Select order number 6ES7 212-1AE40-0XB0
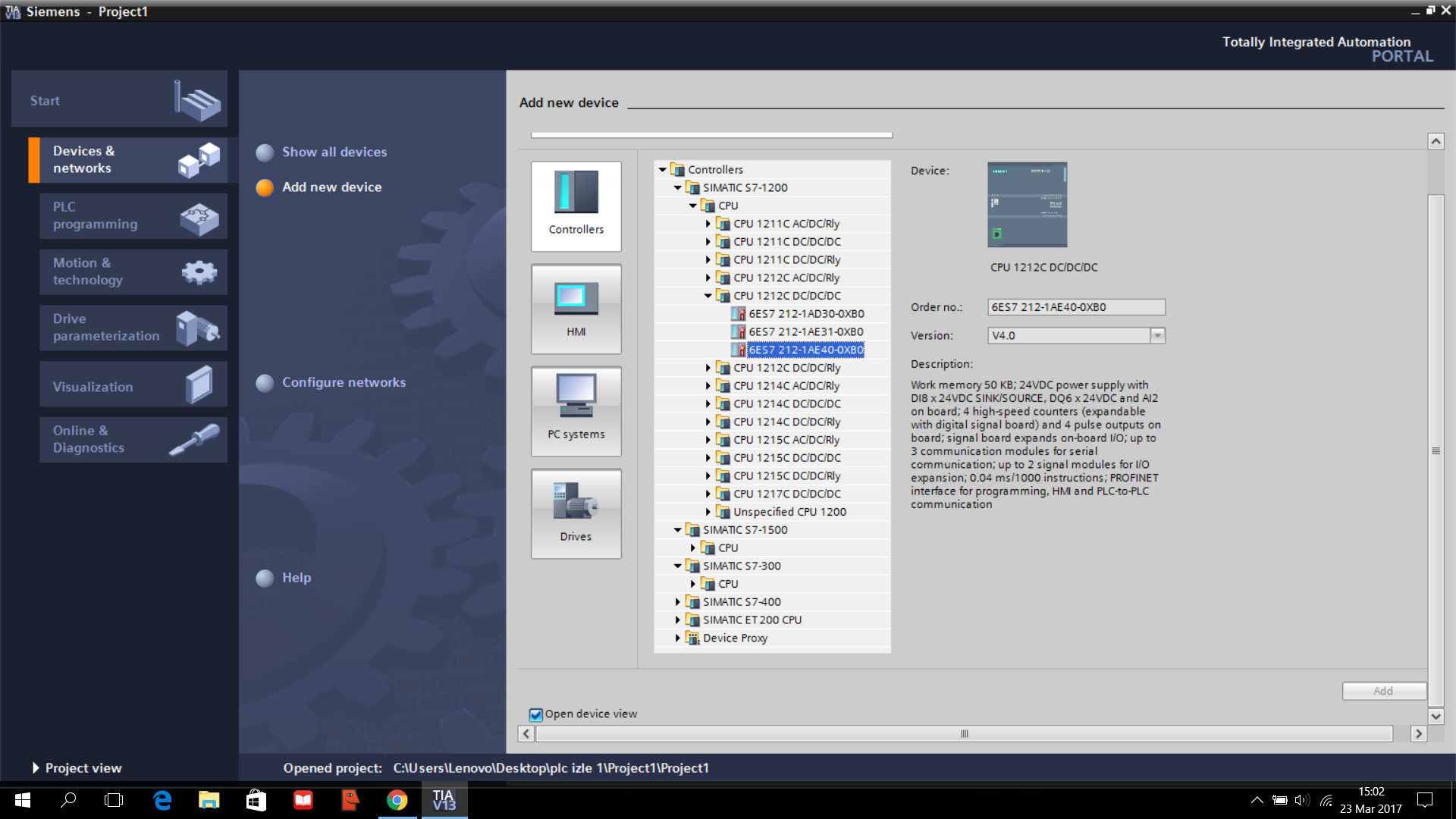The image size is (1456, 819). (x=806, y=350)
